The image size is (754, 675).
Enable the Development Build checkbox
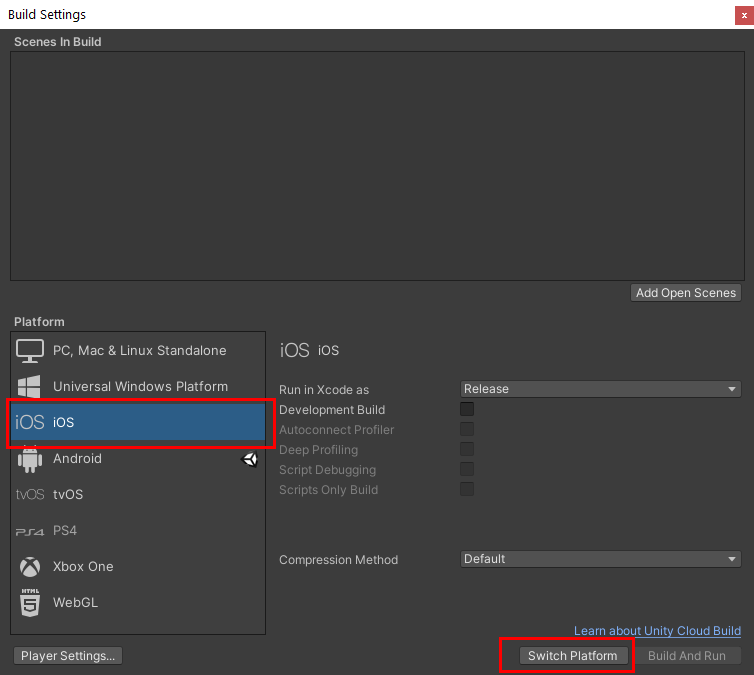click(467, 409)
